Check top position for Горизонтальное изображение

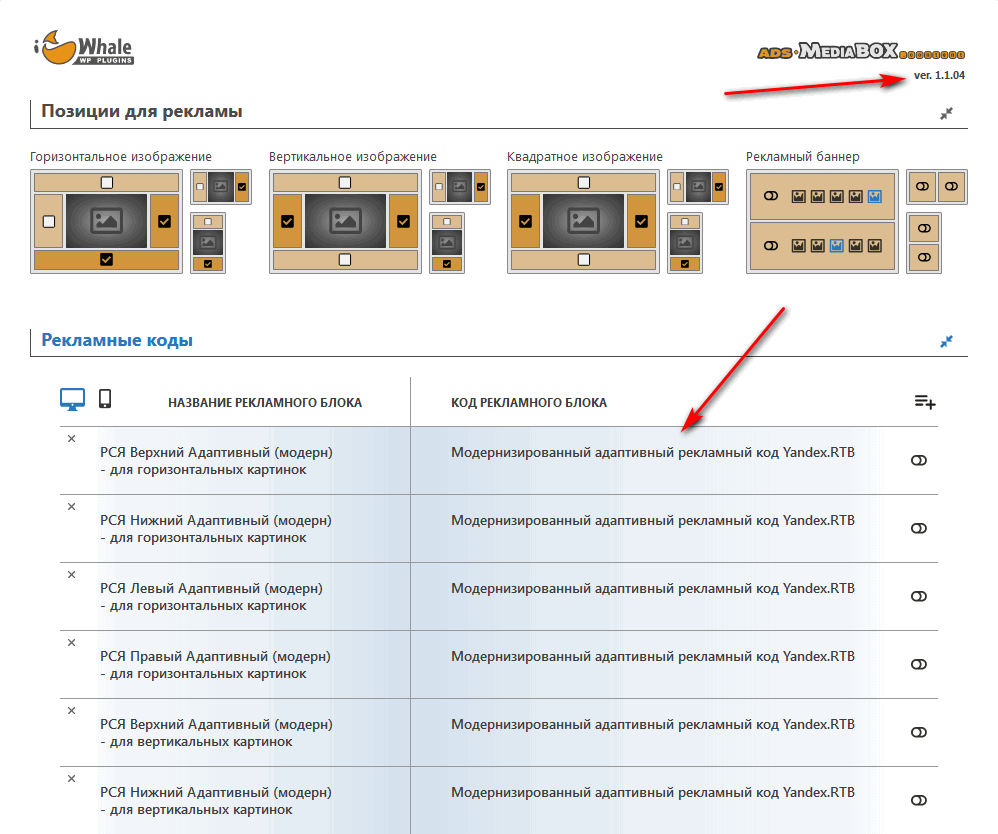[107, 182]
